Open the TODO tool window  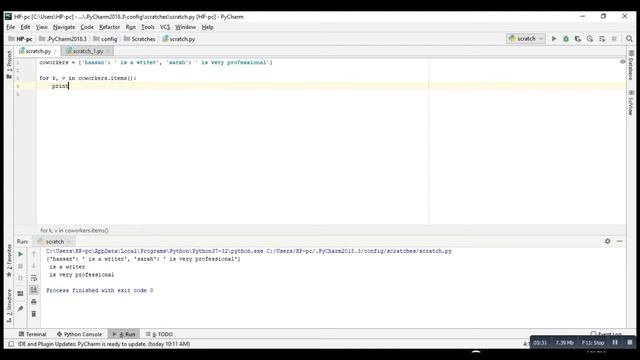pos(159,334)
